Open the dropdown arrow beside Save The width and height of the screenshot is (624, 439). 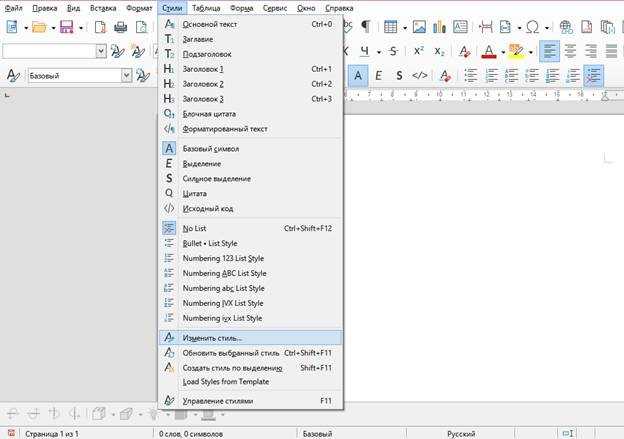80,28
